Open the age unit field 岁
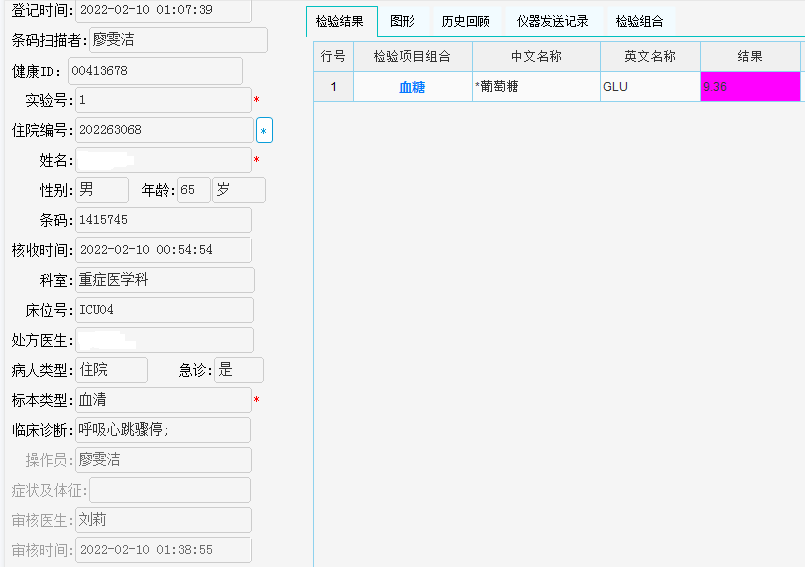 (239, 190)
